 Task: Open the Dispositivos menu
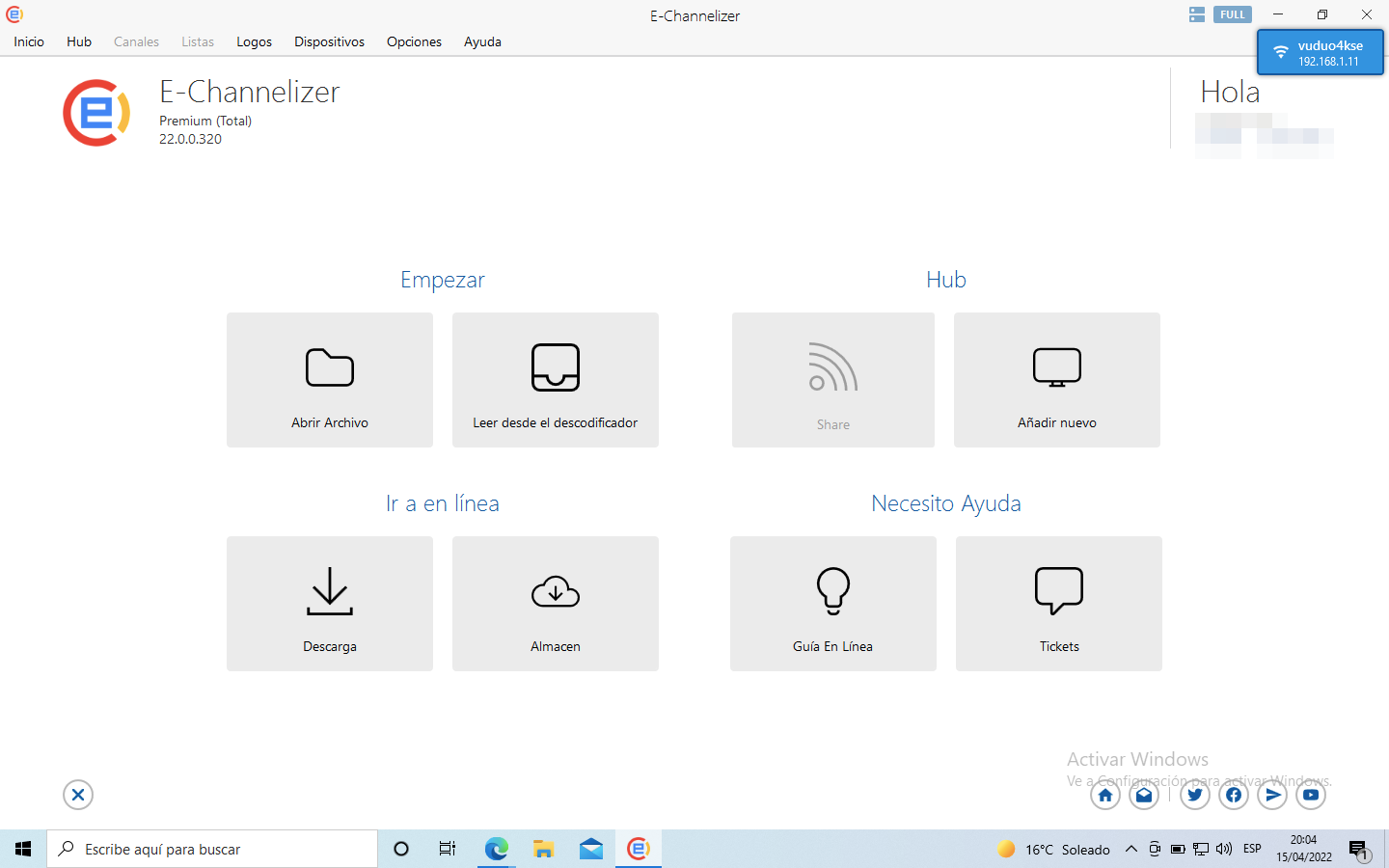[x=329, y=41]
